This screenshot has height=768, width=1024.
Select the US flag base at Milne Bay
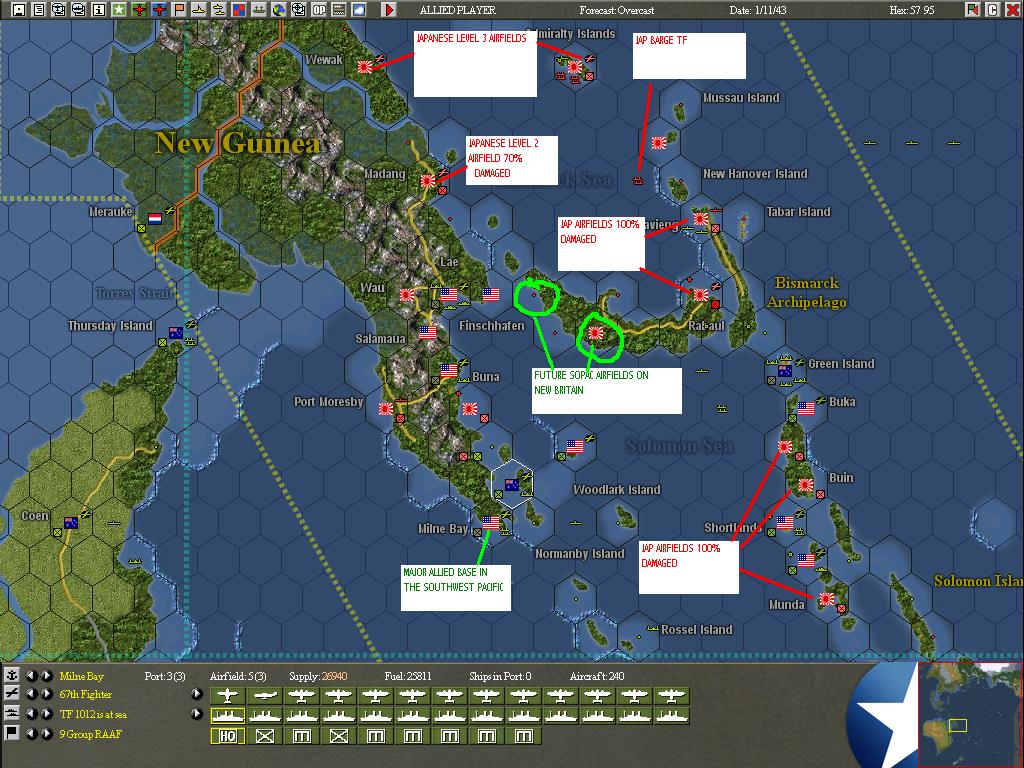click(490, 522)
